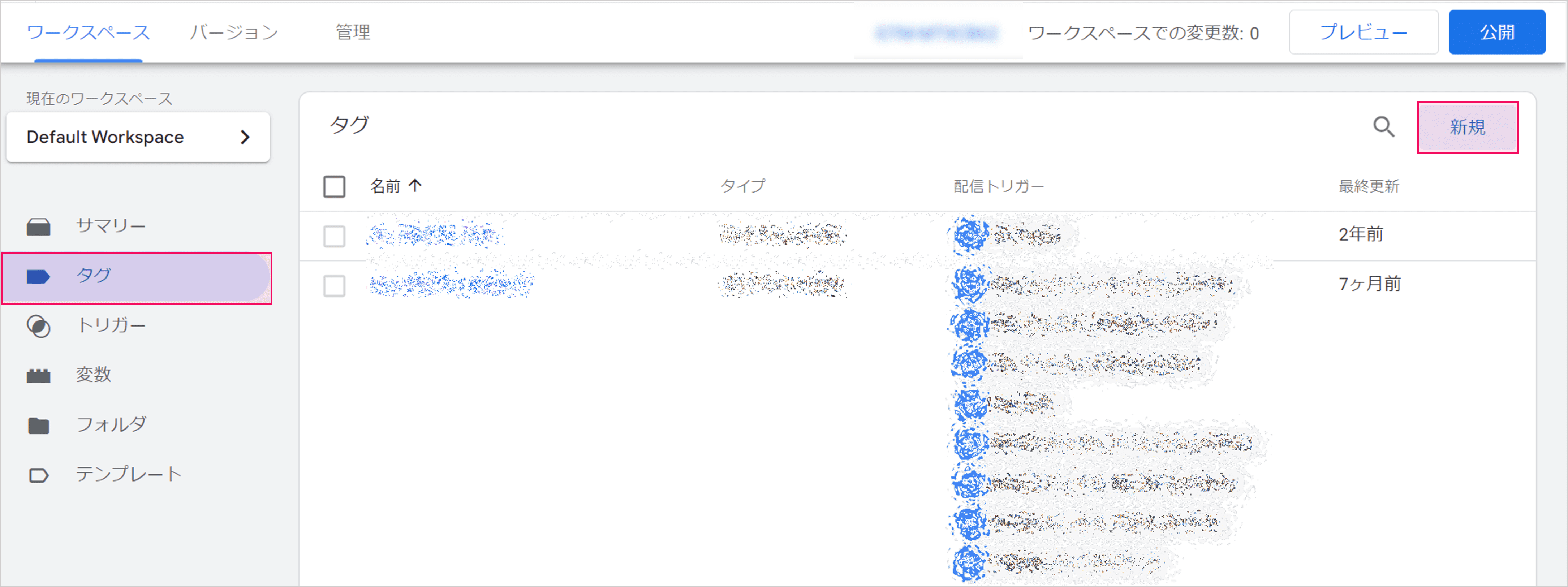
Task: Check the box for the tag updated 7ヶ月前
Action: coord(334,286)
